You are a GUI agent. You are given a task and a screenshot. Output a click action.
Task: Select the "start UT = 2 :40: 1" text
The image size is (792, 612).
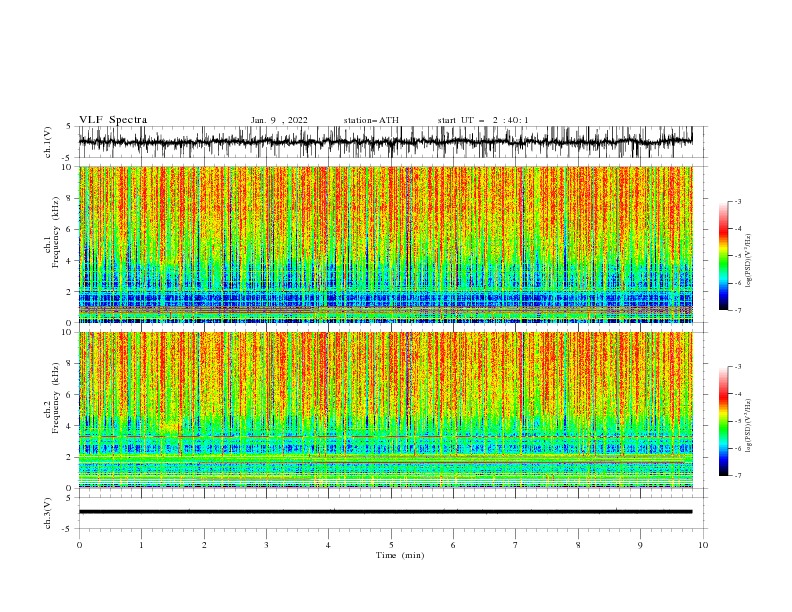point(483,120)
